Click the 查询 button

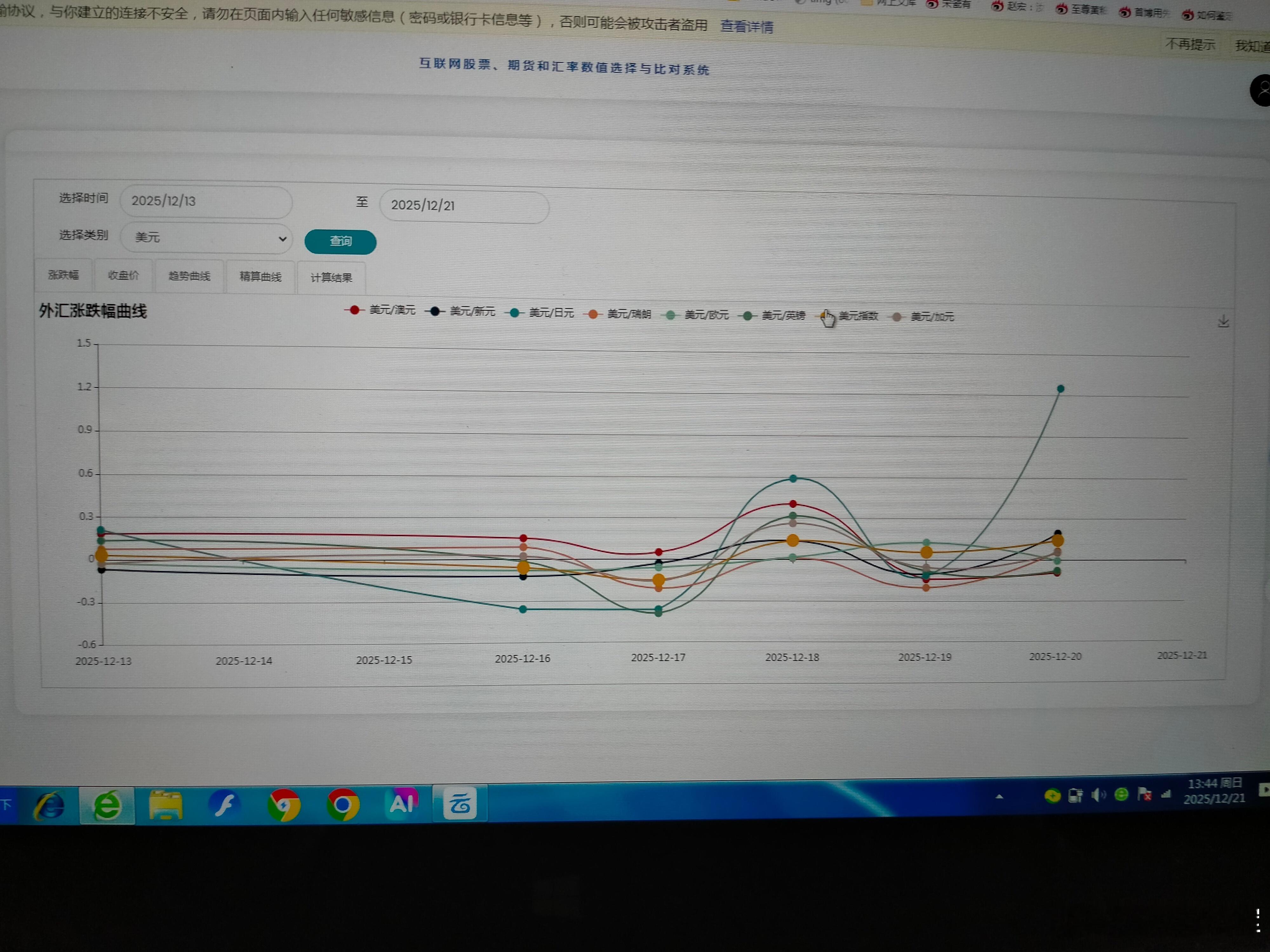click(340, 241)
